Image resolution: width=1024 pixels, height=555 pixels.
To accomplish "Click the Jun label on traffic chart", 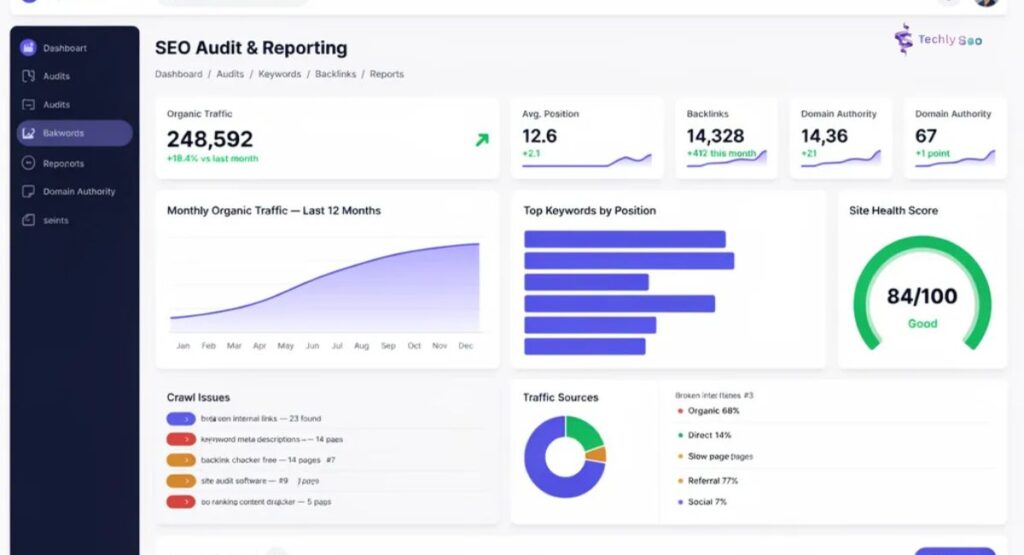I will point(313,346).
